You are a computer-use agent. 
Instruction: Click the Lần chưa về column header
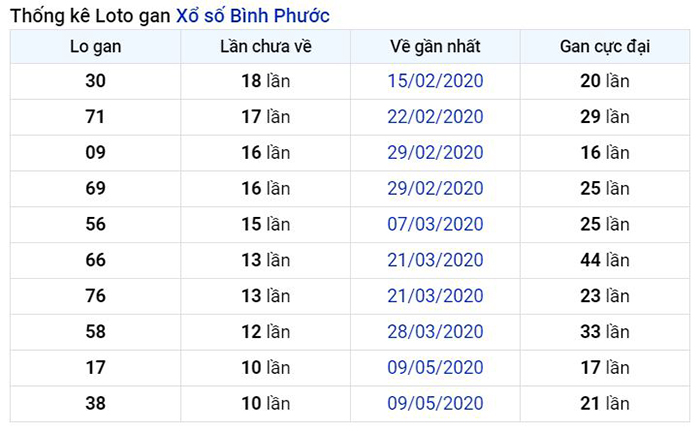point(266,47)
